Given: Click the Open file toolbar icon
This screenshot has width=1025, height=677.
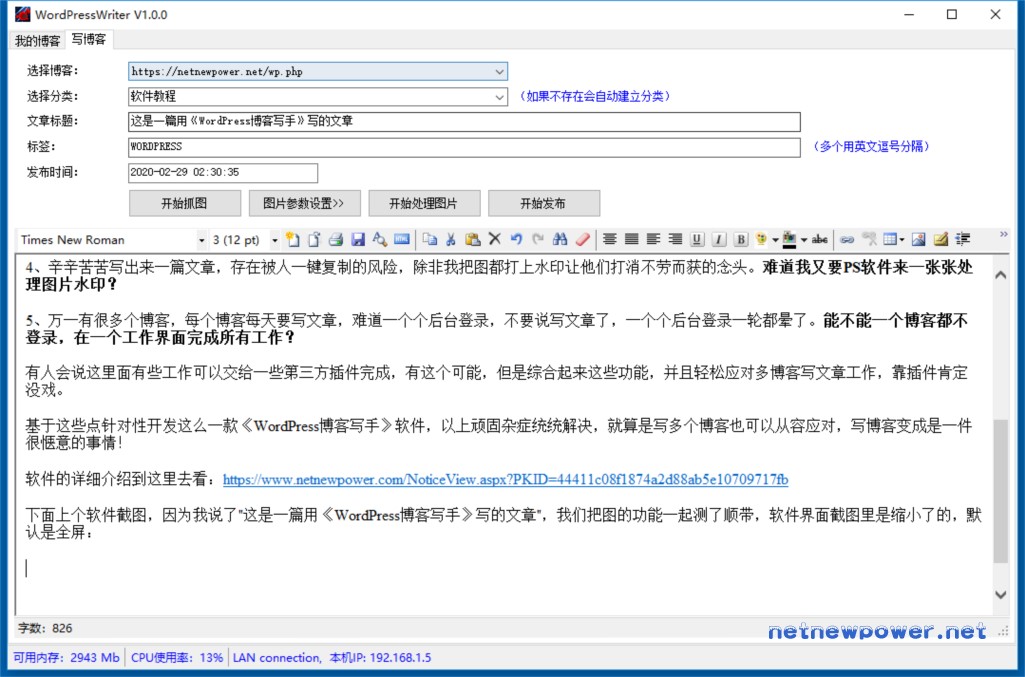Looking at the screenshot, I should (x=314, y=239).
